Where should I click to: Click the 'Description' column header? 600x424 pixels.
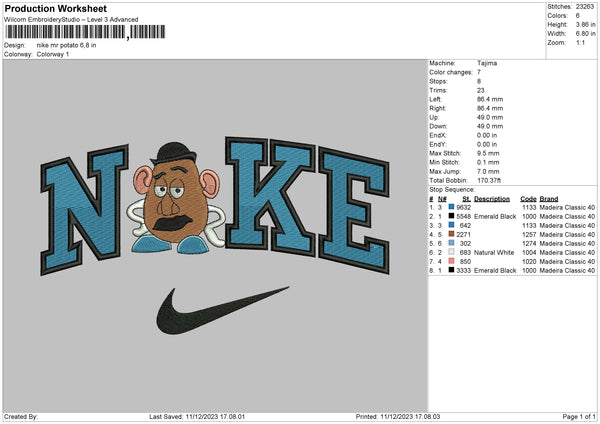[x=492, y=199]
